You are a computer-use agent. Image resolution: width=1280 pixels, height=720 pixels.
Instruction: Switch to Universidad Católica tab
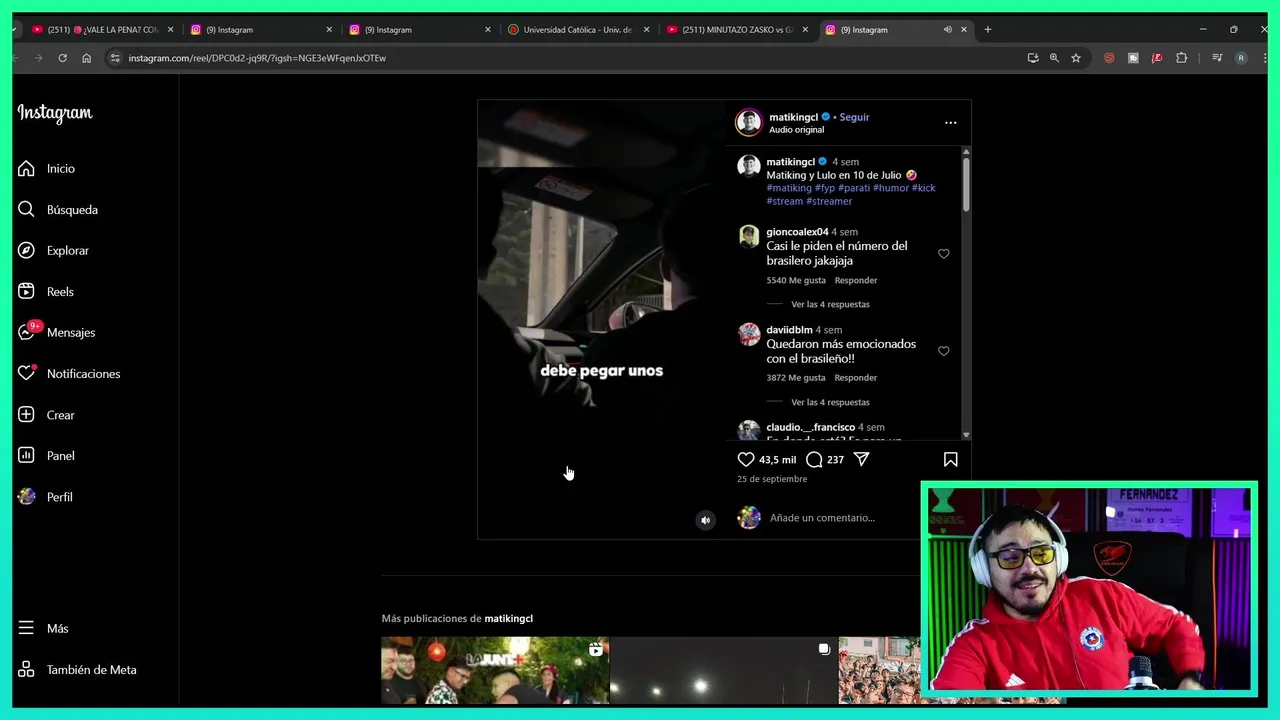(x=579, y=30)
